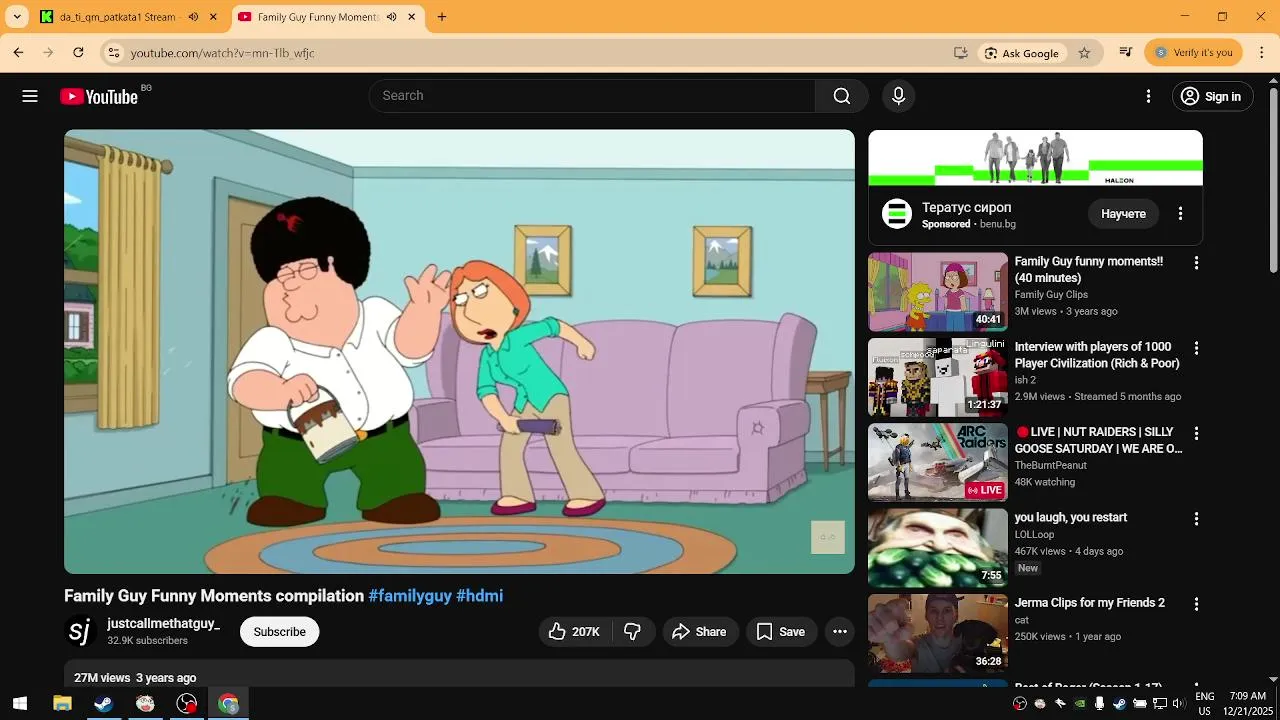Open the ARC Raiders LIVE thumbnail
Screen dimensions: 1280x720
[938, 462]
